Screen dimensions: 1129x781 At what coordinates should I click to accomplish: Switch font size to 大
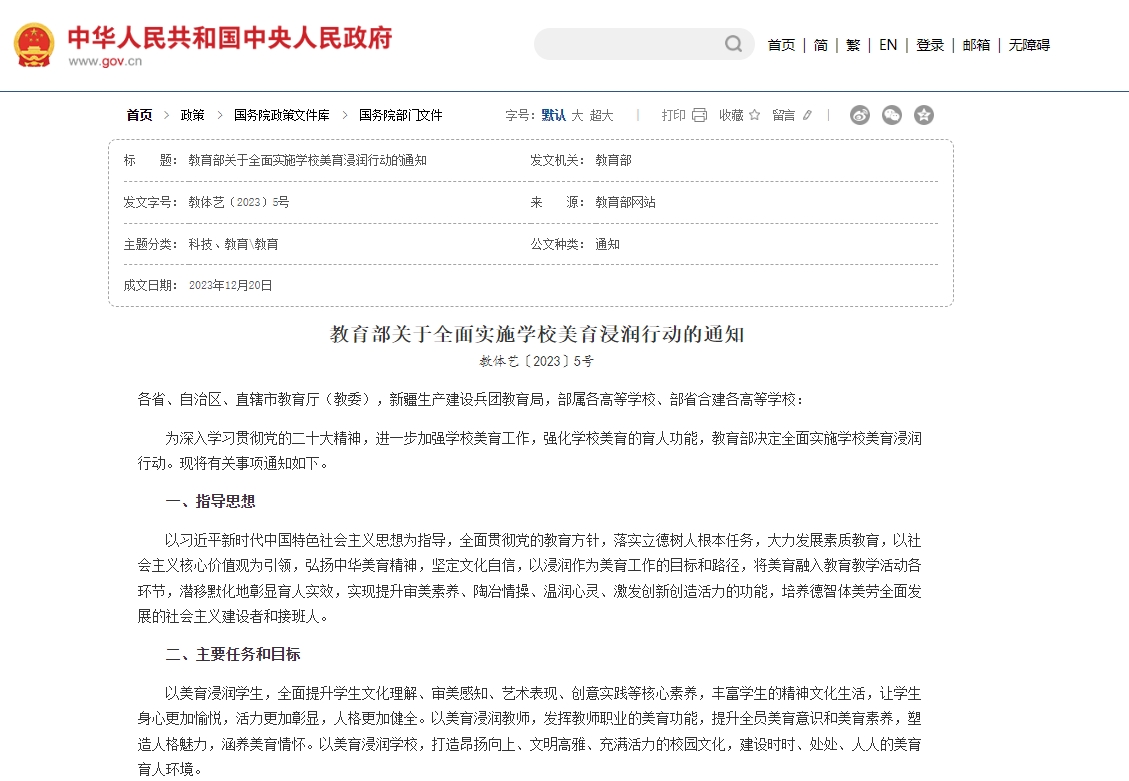coord(577,115)
